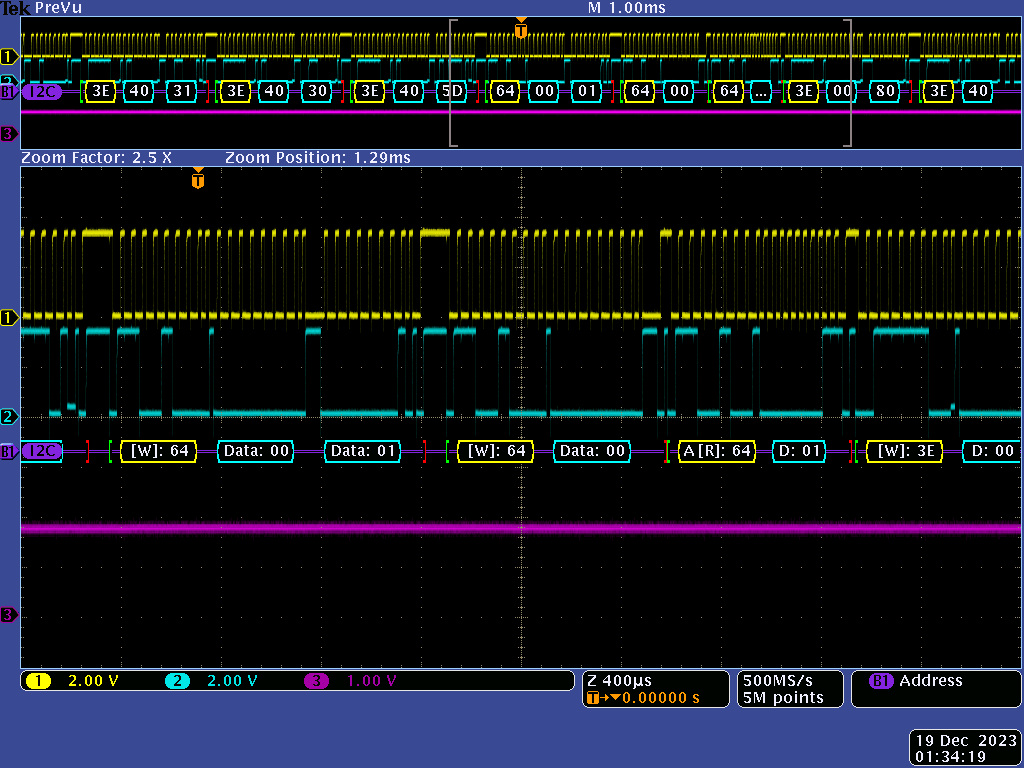Click the 'Zoom Factor: 2.5 X' readout
This screenshot has height=768, width=1024.
point(97,157)
